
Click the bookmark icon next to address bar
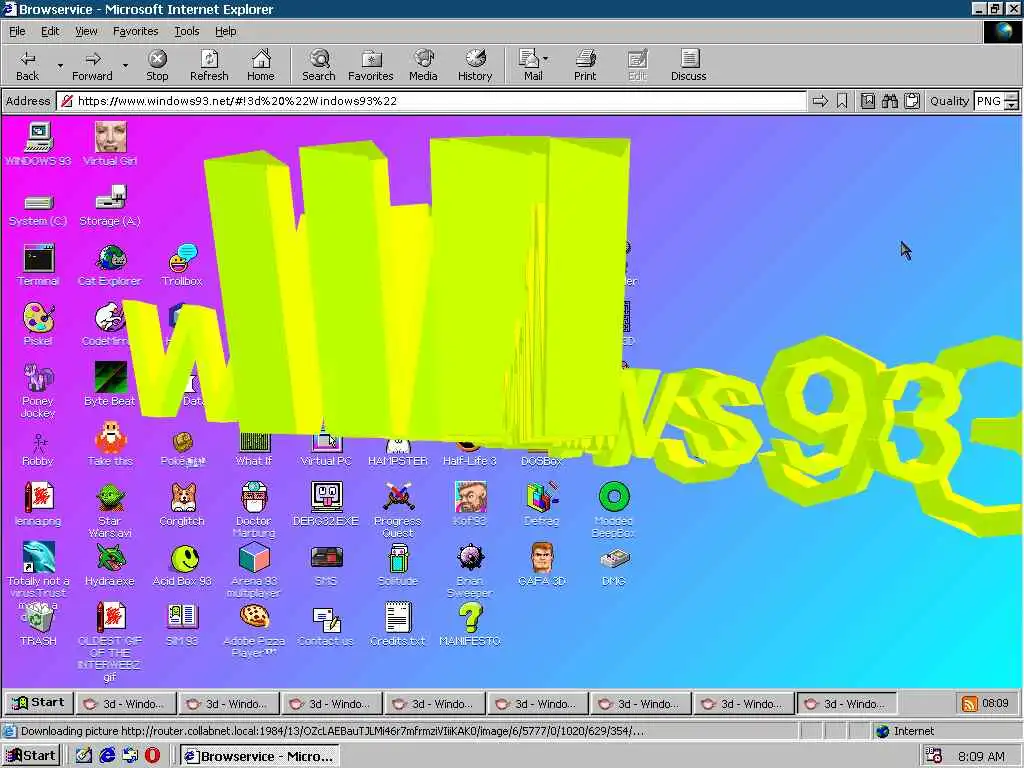(x=842, y=101)
